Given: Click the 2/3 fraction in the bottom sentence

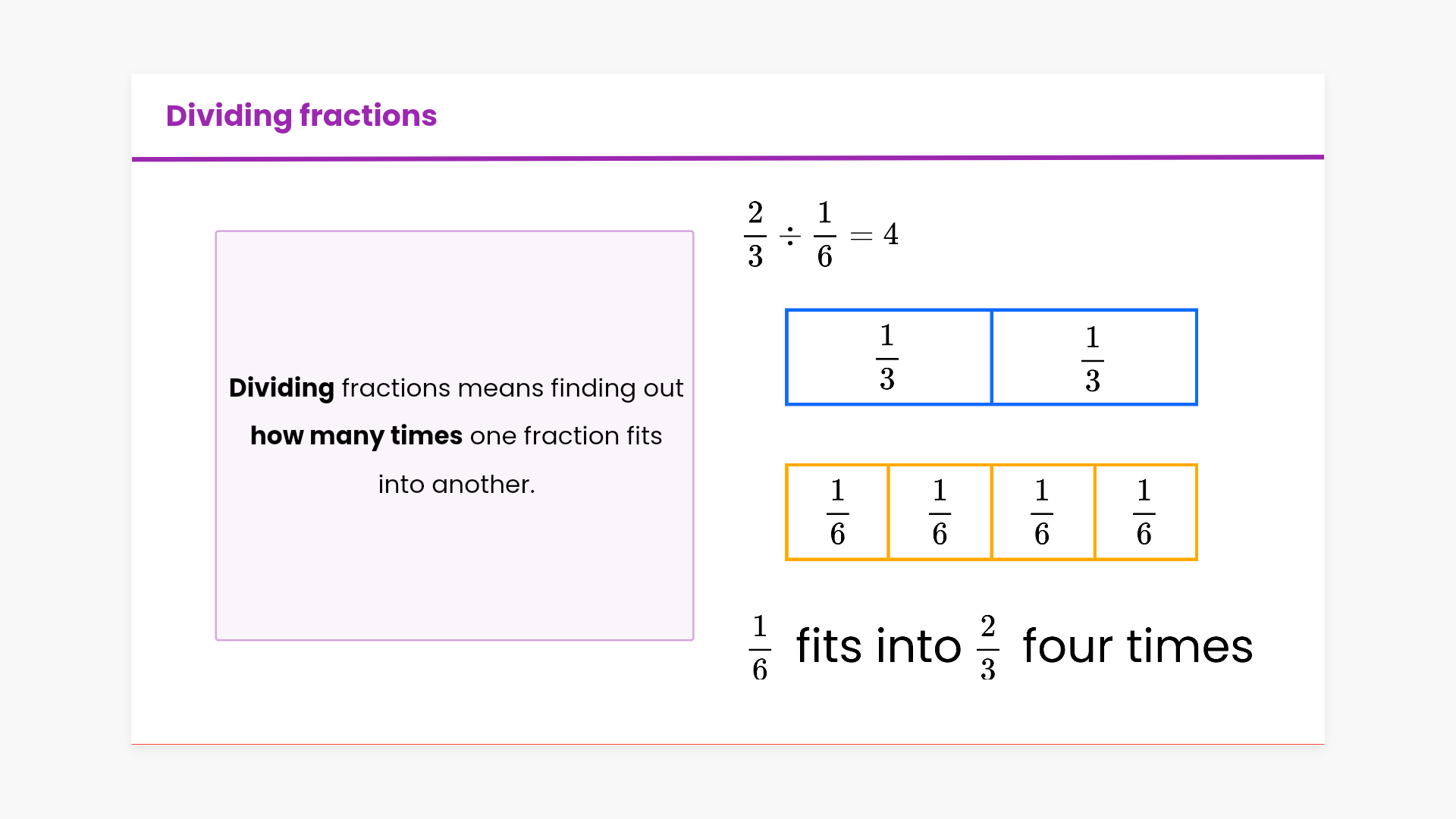Looking at the screenshot, I should coord(987,648).
